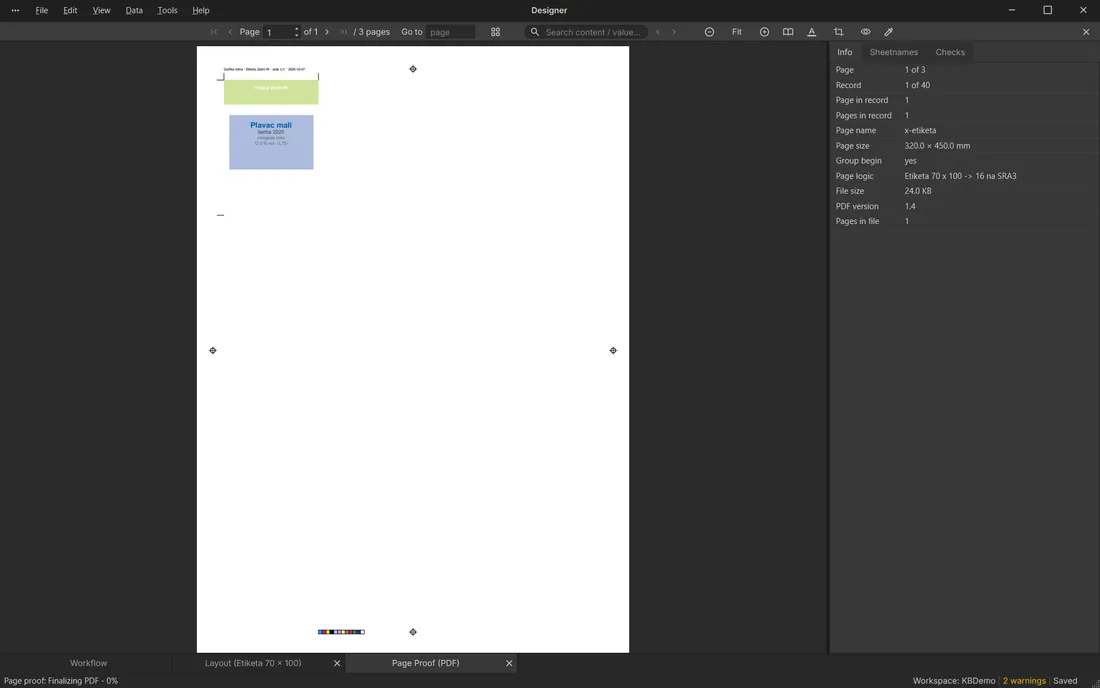Select the eyedropper color picker tool
This screenshot has width=1100, height=688.
889,32
